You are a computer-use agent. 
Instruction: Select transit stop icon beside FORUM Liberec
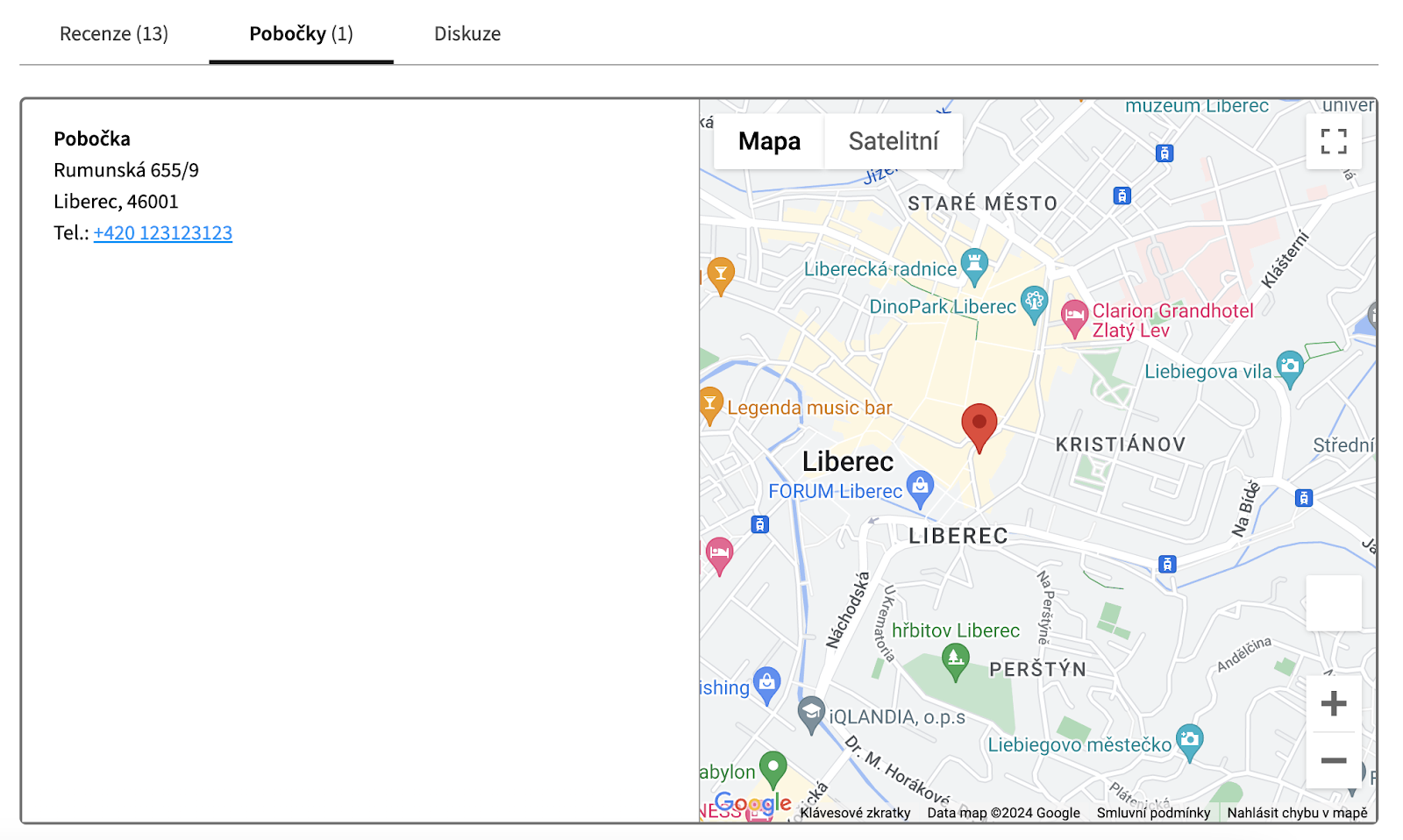pos(760,524)
